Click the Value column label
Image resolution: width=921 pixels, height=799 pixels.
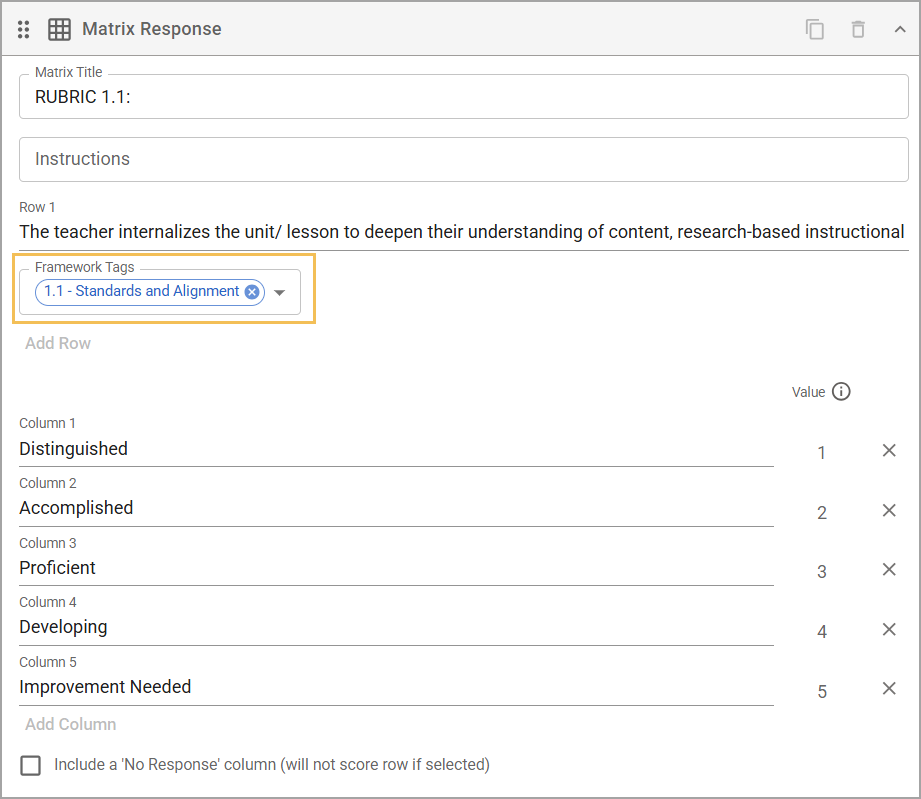[808, 392]
